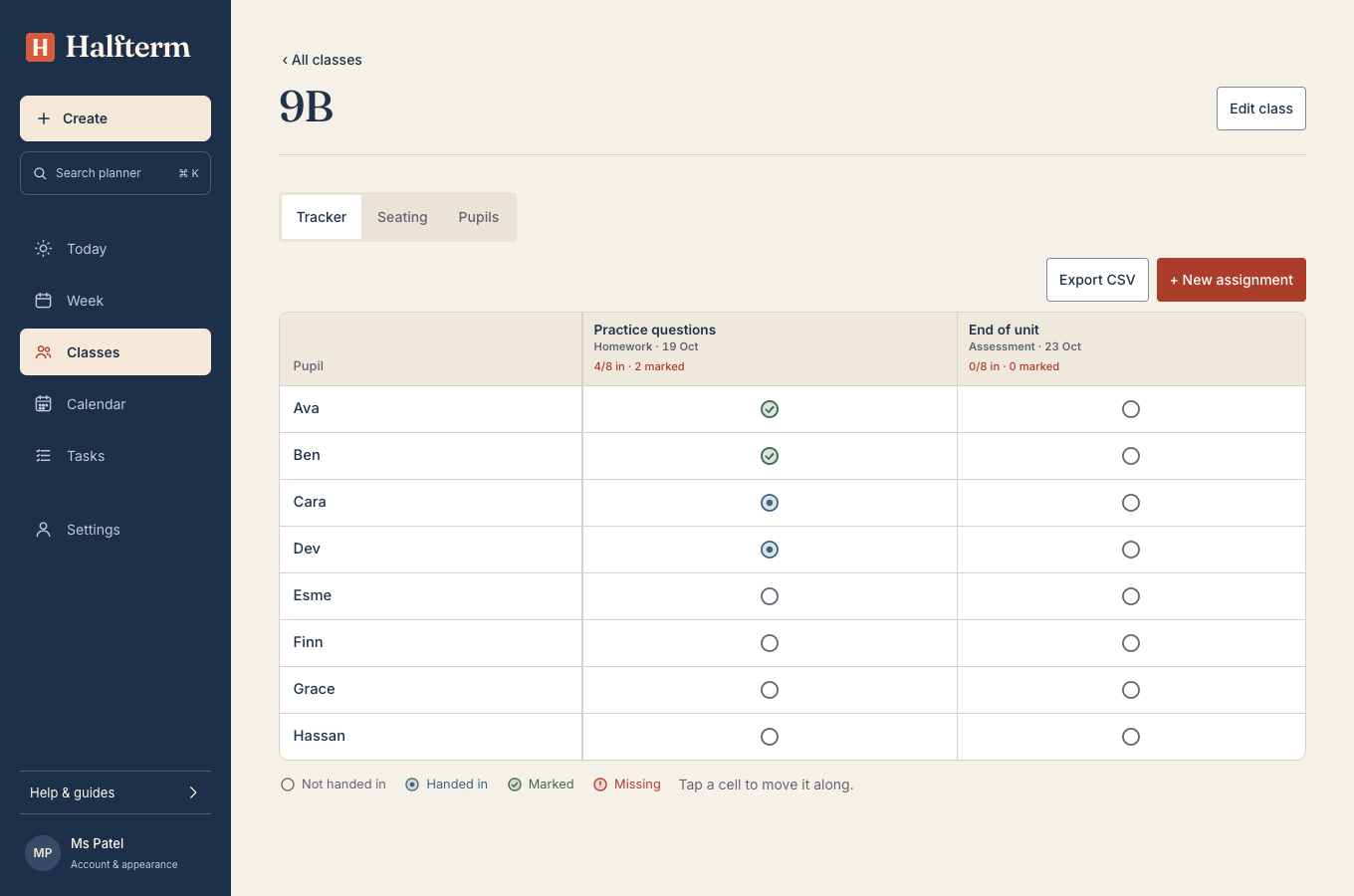Click Export CSV
Image resolution: width=1354 pixels, height=896 pixels.
pos(1097,280)
